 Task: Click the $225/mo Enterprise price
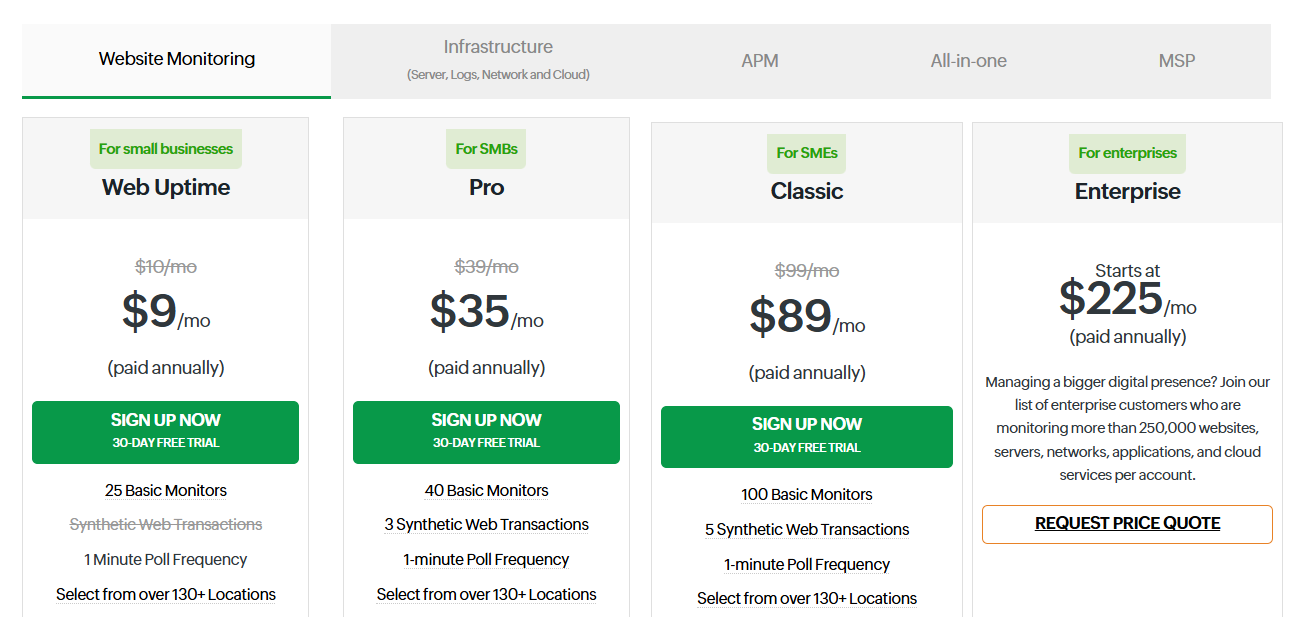pyautogui.click(x=1128, y=299)
